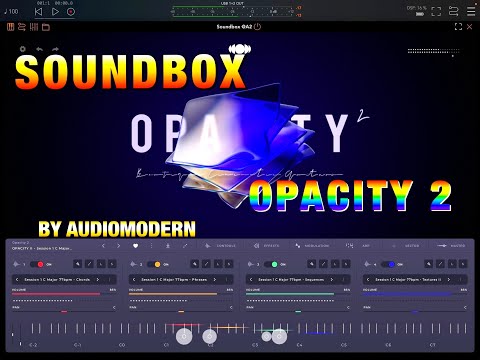The width and height of the screenshot is (480, 360).
Task: Expand the layer 4 pan chevron
Action: point(465,307)
